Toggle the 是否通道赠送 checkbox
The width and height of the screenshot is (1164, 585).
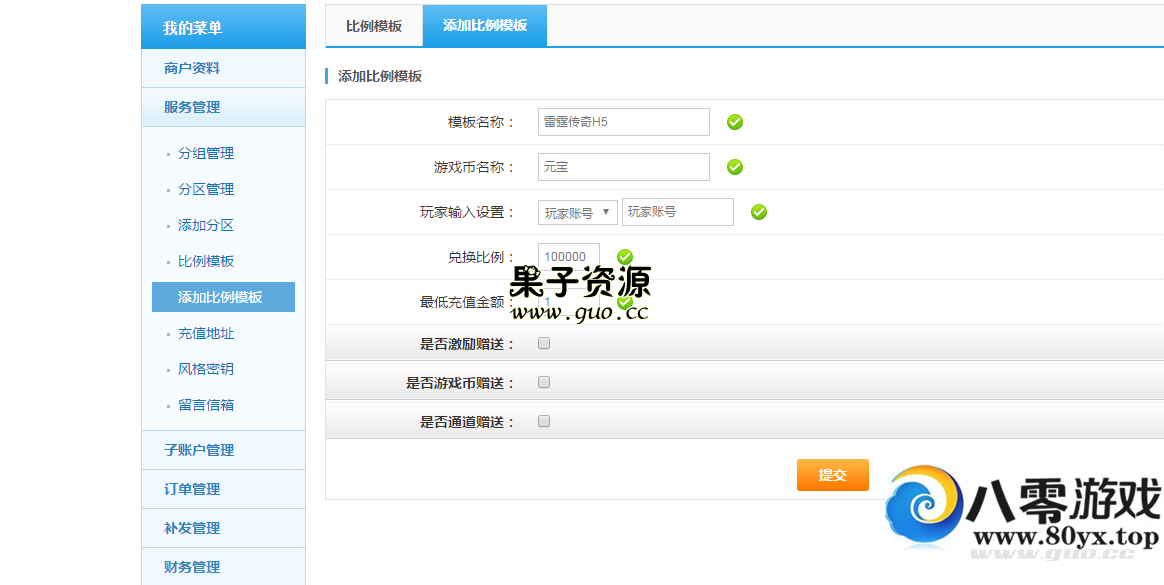coord(544,421)
